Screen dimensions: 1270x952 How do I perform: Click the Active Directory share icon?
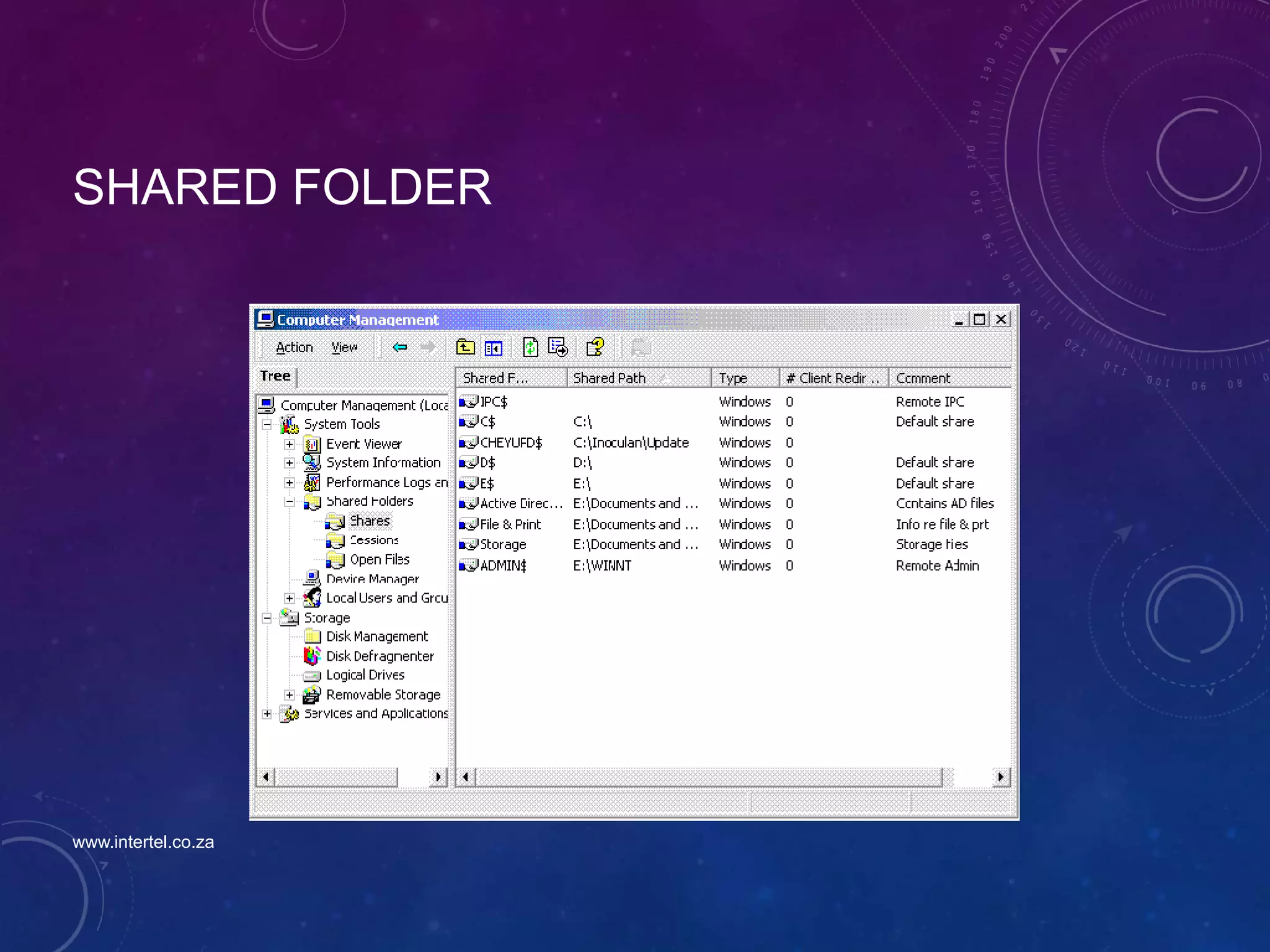[x=469, y=503]
